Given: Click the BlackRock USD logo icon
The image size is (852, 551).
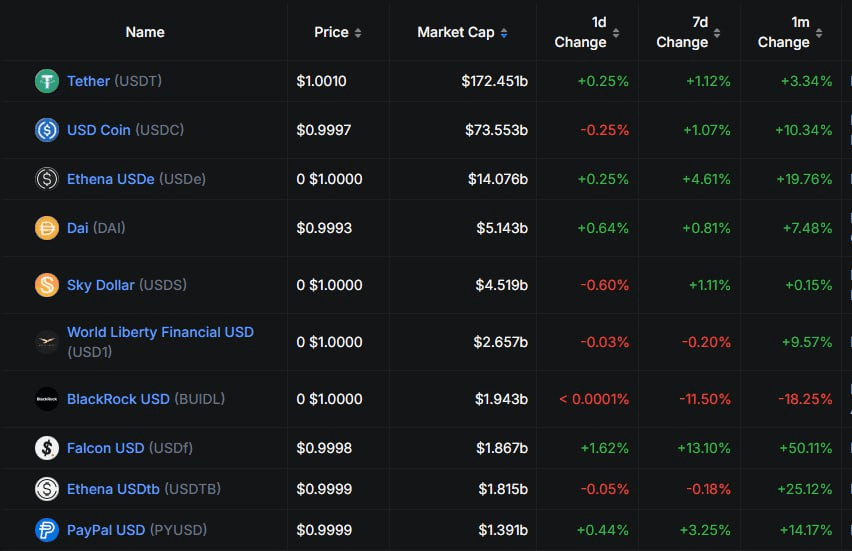Looking at the screenshot, I should pos(47,399).
